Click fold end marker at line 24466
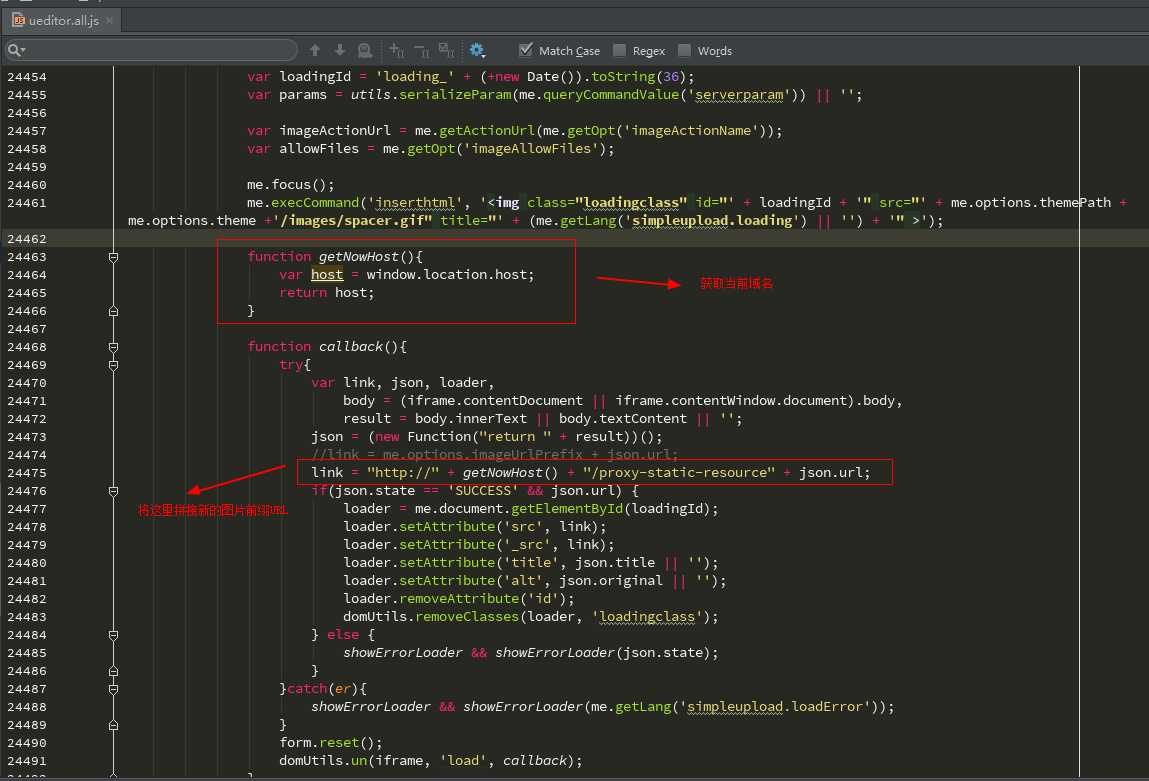This screenshot has width=1149, height=781. [114, 311]
